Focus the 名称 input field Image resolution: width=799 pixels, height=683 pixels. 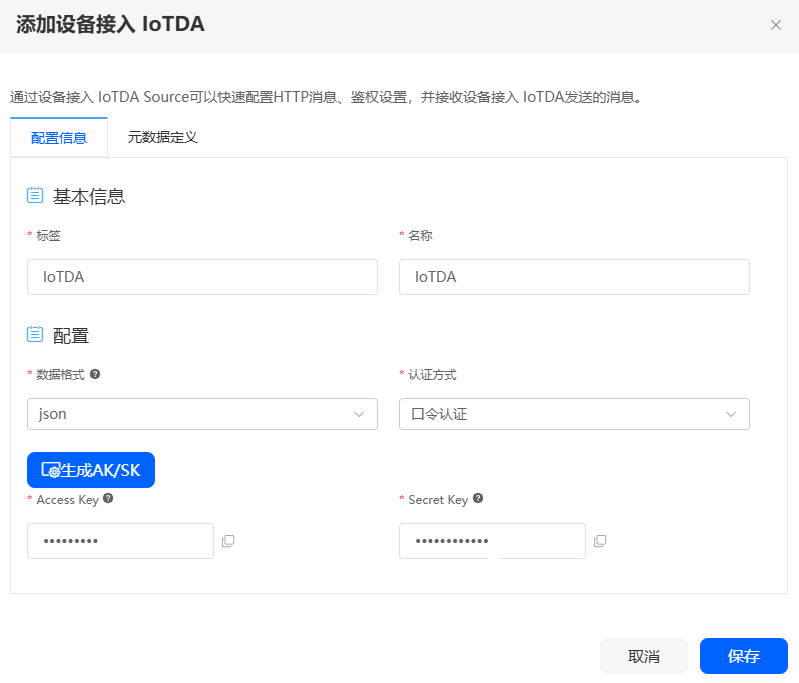click(x=574, y=277)
